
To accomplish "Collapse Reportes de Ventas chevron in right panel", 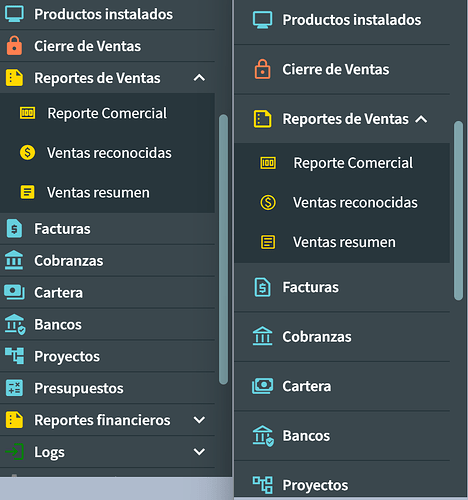I will [x=421, y=119].
